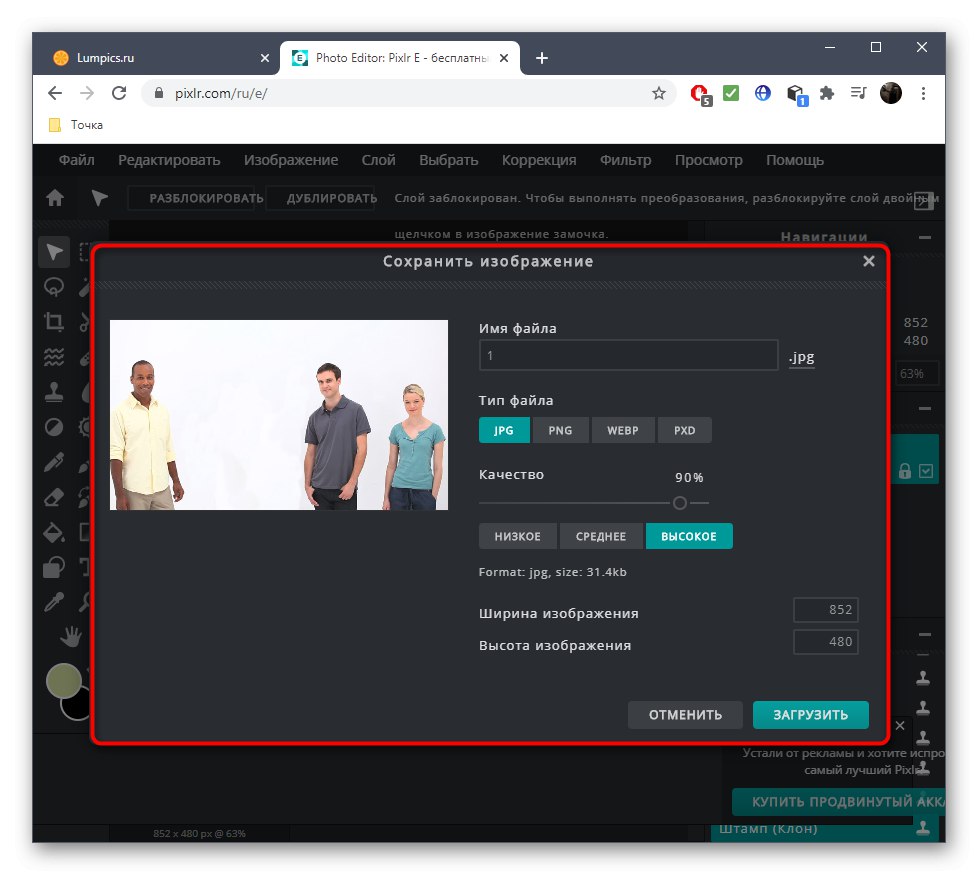This screenshot has width=978, height=875.
Task: Select the Pen tool in toolbox
Action: (x=54, y=462)
